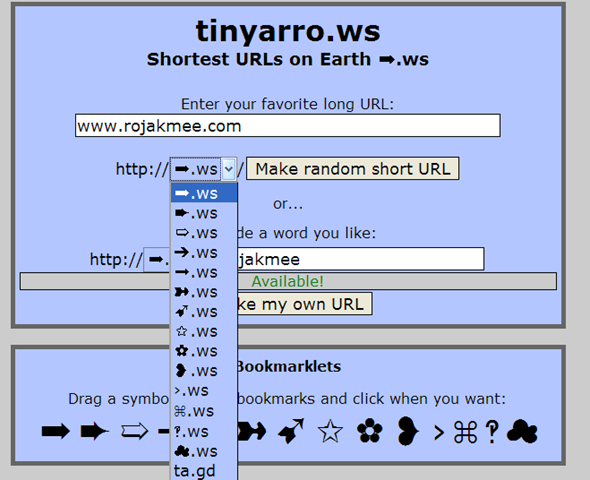Image resolution: width=590 pixels, height=480 pixels.
Task: Click the Shortest URLs on Earth subtitle
Action: (287, 59)
